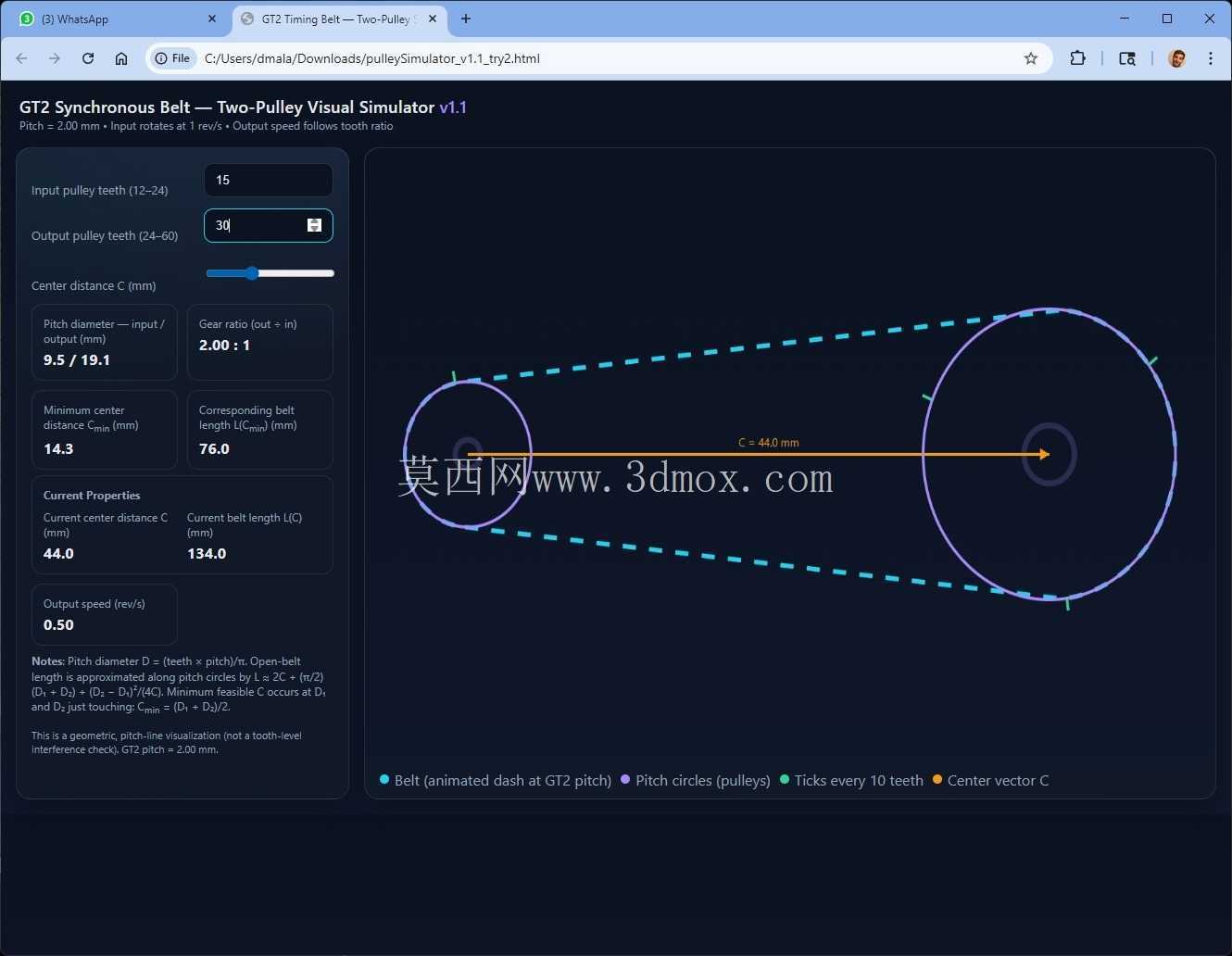Close the WhatsApp tab
Image resolution: width=1232 pixels, height=956 pixels.
tap(212, 19)
